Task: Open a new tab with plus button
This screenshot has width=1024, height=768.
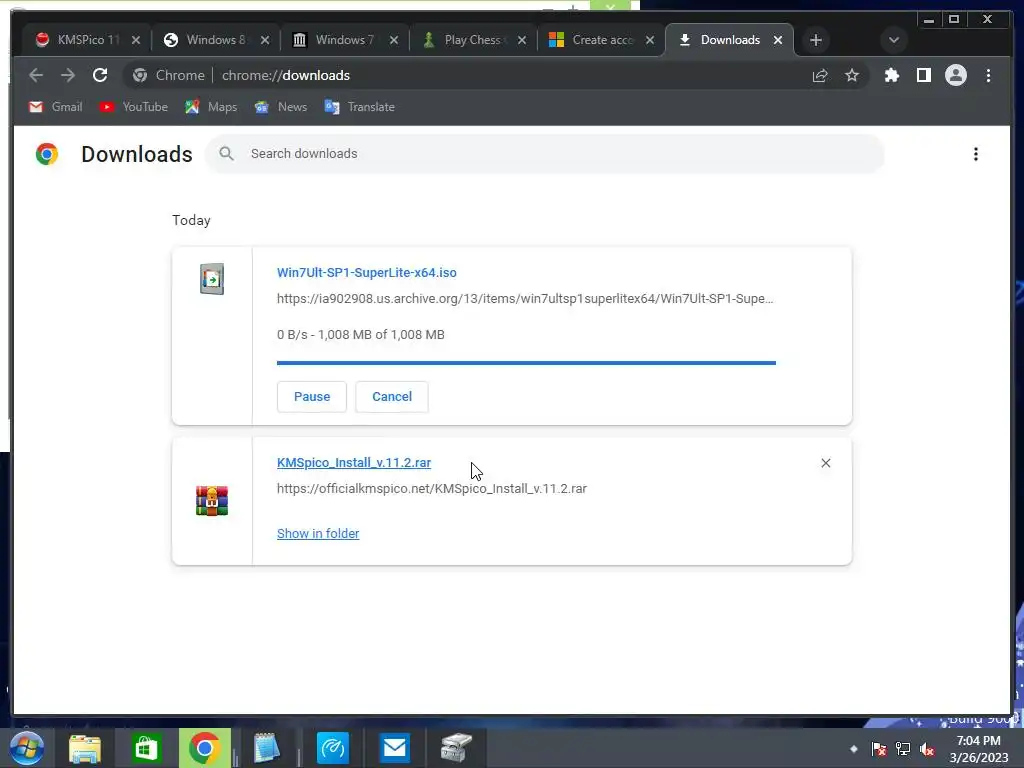Action: click(816, 40)
